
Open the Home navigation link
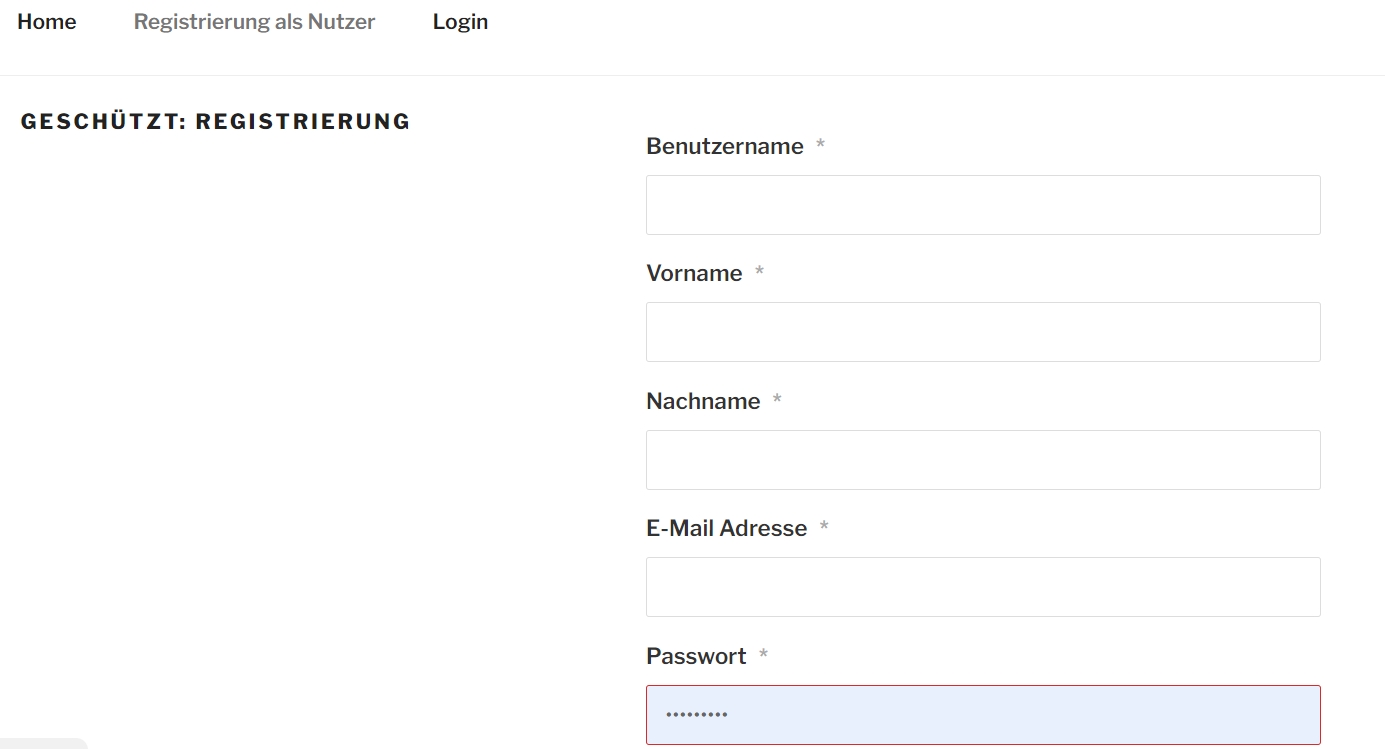[47, 22]
